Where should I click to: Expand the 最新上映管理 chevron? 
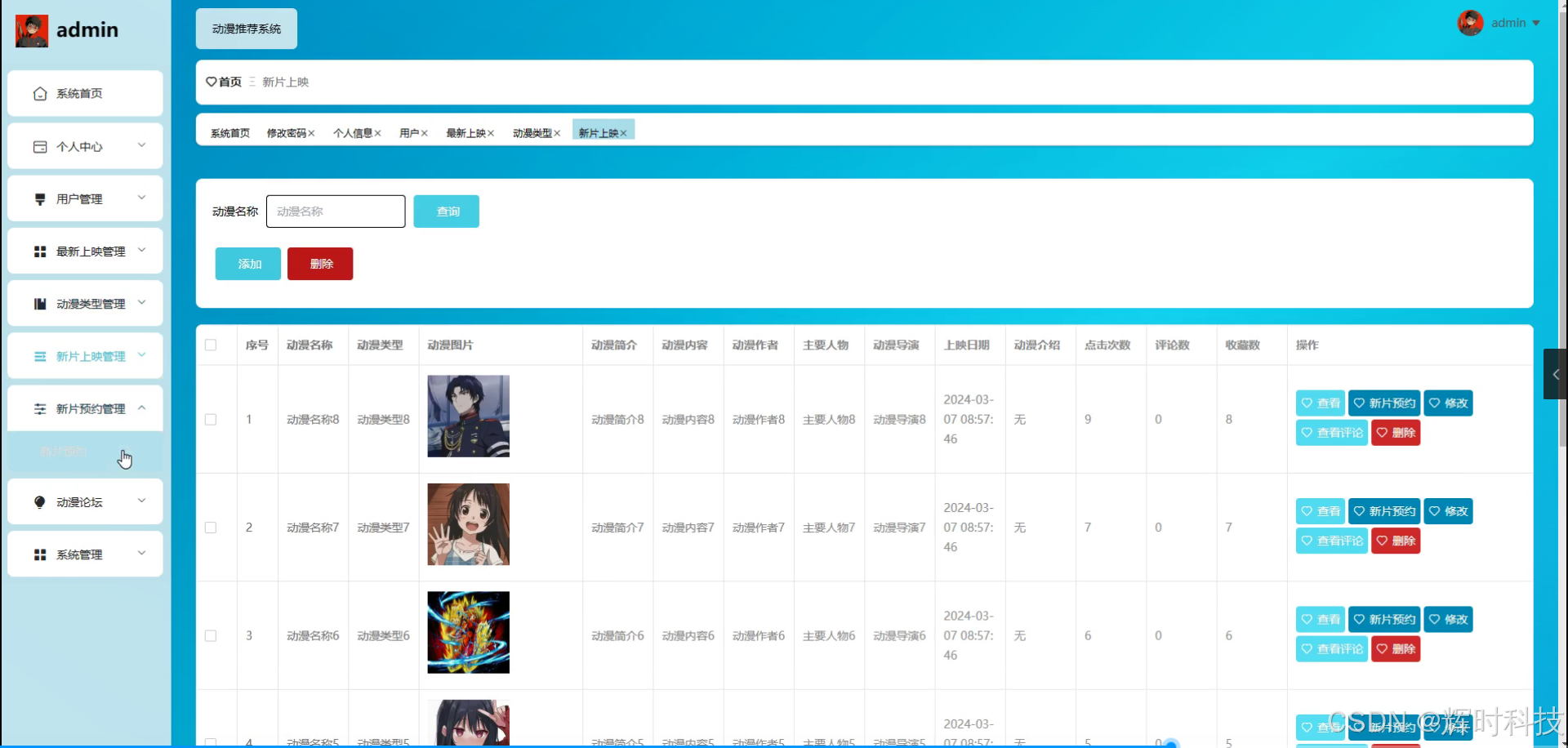[x=141, y=250]
